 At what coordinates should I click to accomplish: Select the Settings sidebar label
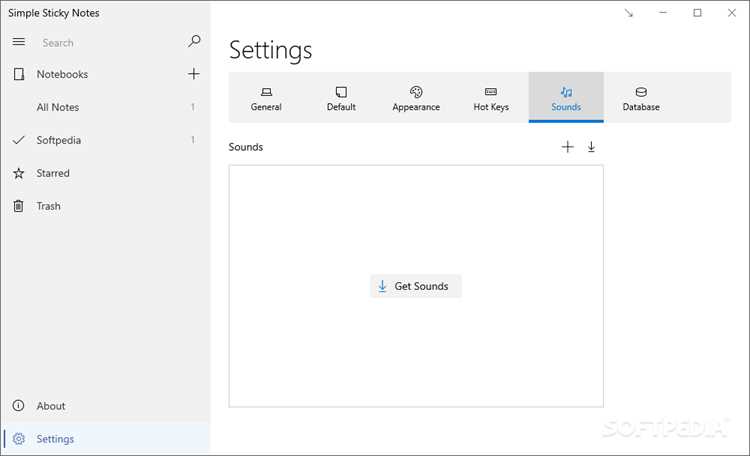pos(55,439)
